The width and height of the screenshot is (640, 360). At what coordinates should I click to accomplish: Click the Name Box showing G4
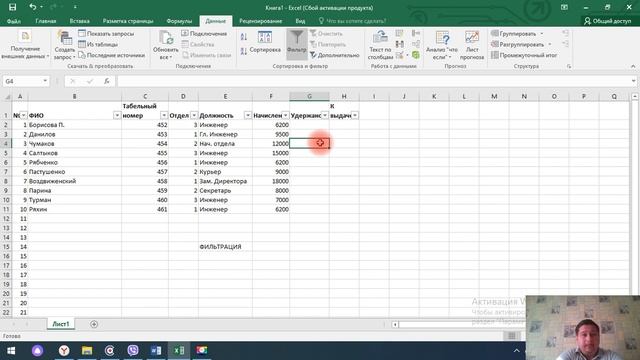[22, 81]
